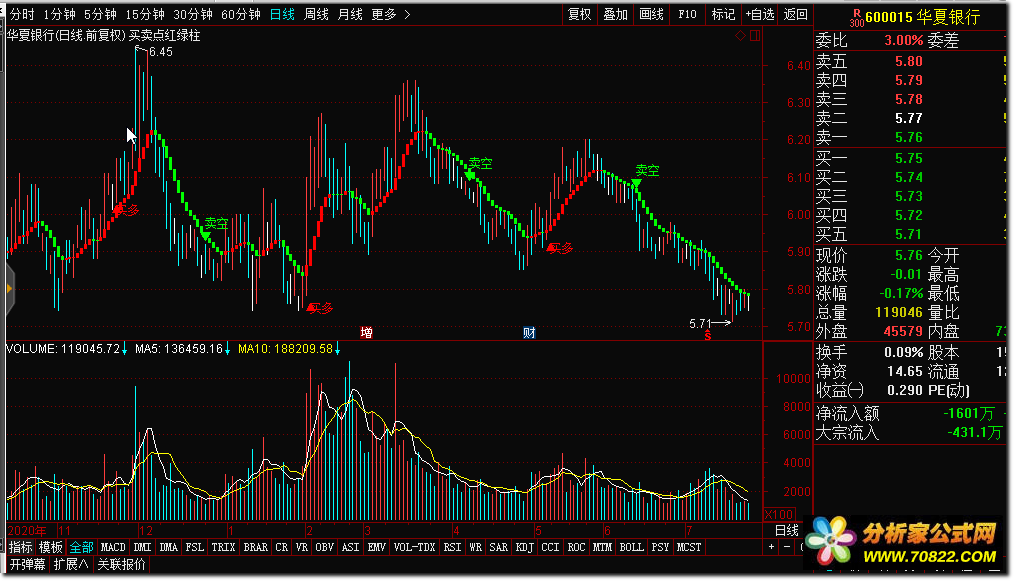Select the 1分钟 timeframe
The width and height of the screenshot is (1015, 581).
coord(60,14)
